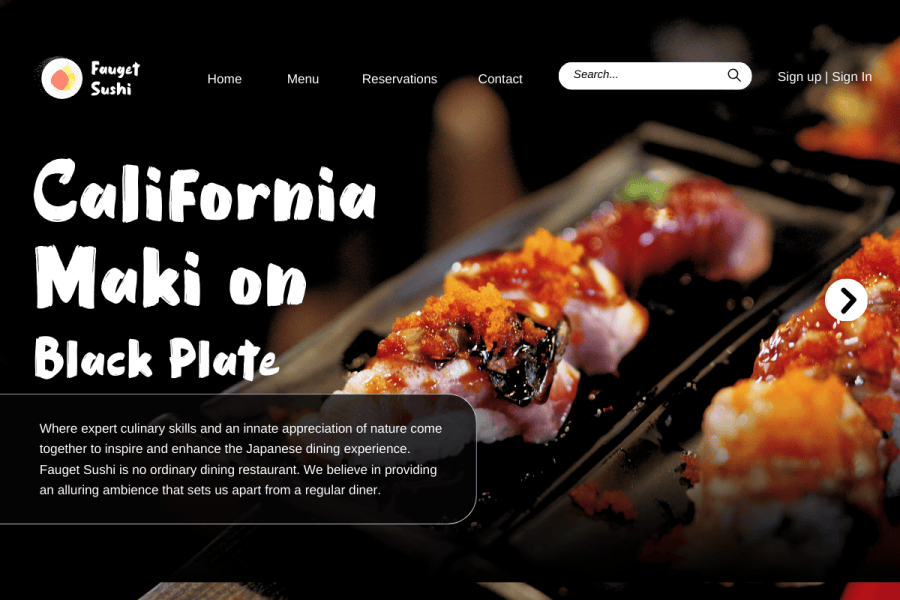Click the green garnish on far sushi
The image size is (900, 600).
[646, 189]
